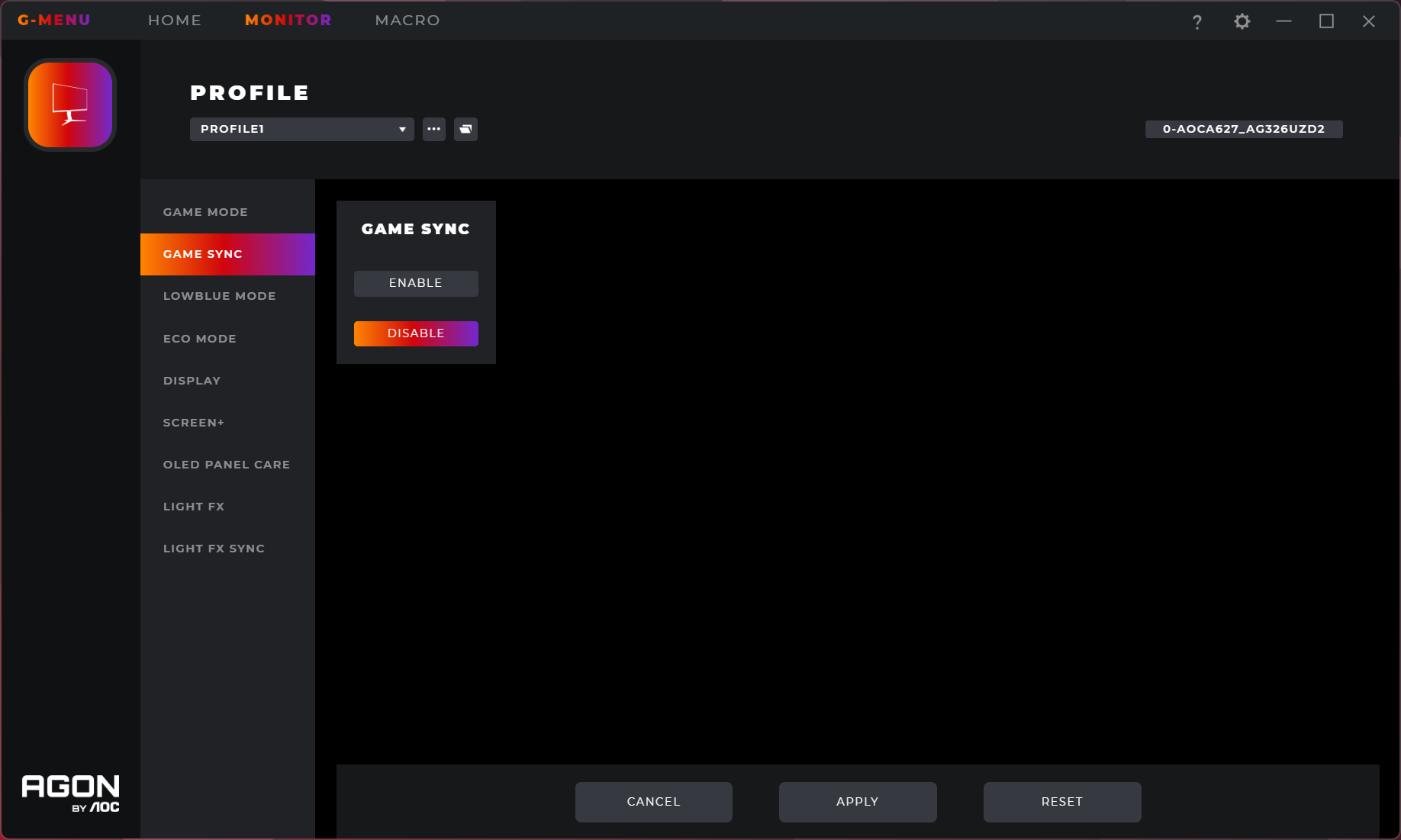
Task: Switch to the HOME tab
Action: [175, 20]
